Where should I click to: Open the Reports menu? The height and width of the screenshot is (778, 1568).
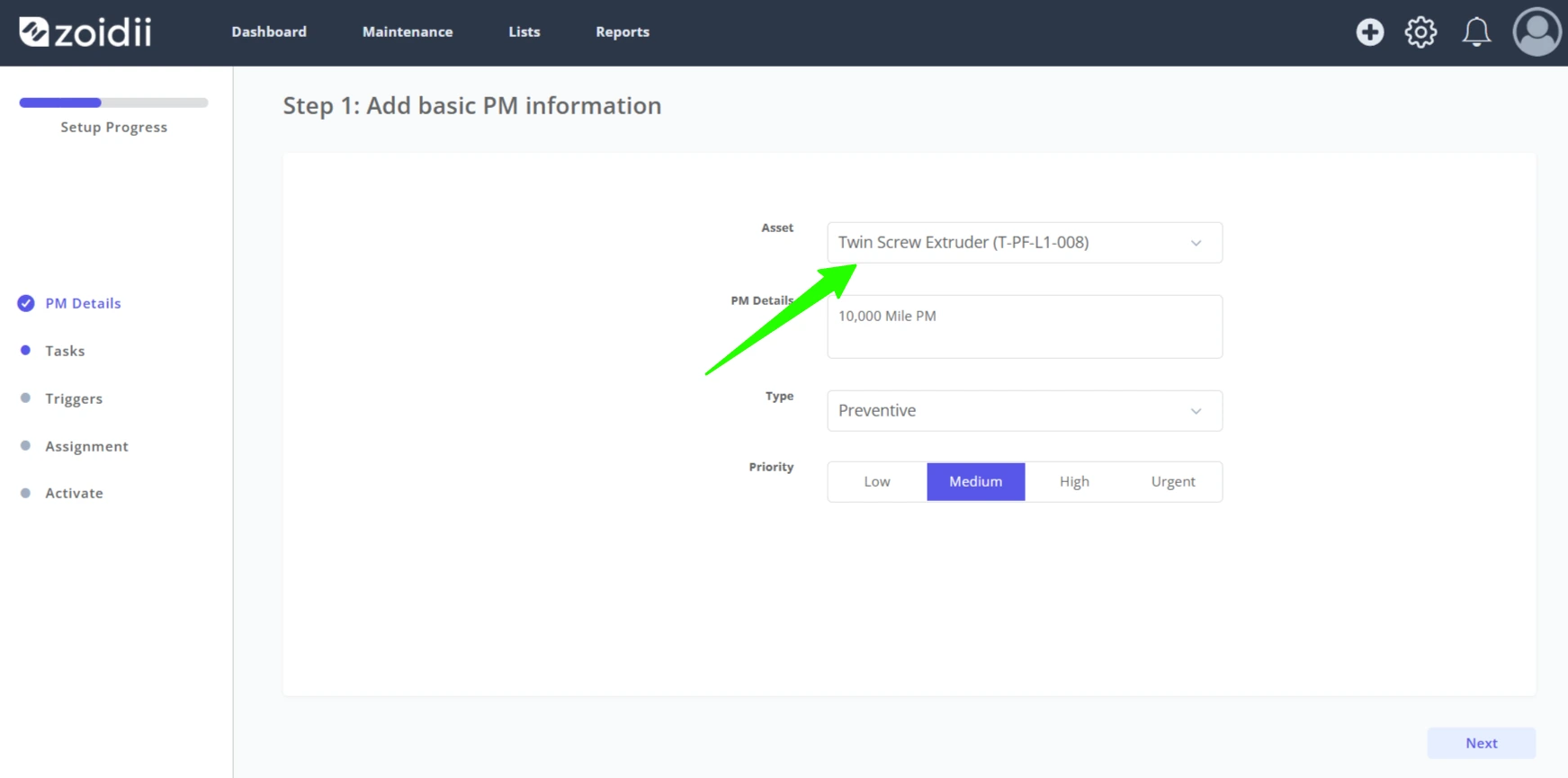[x=623, y=31]
